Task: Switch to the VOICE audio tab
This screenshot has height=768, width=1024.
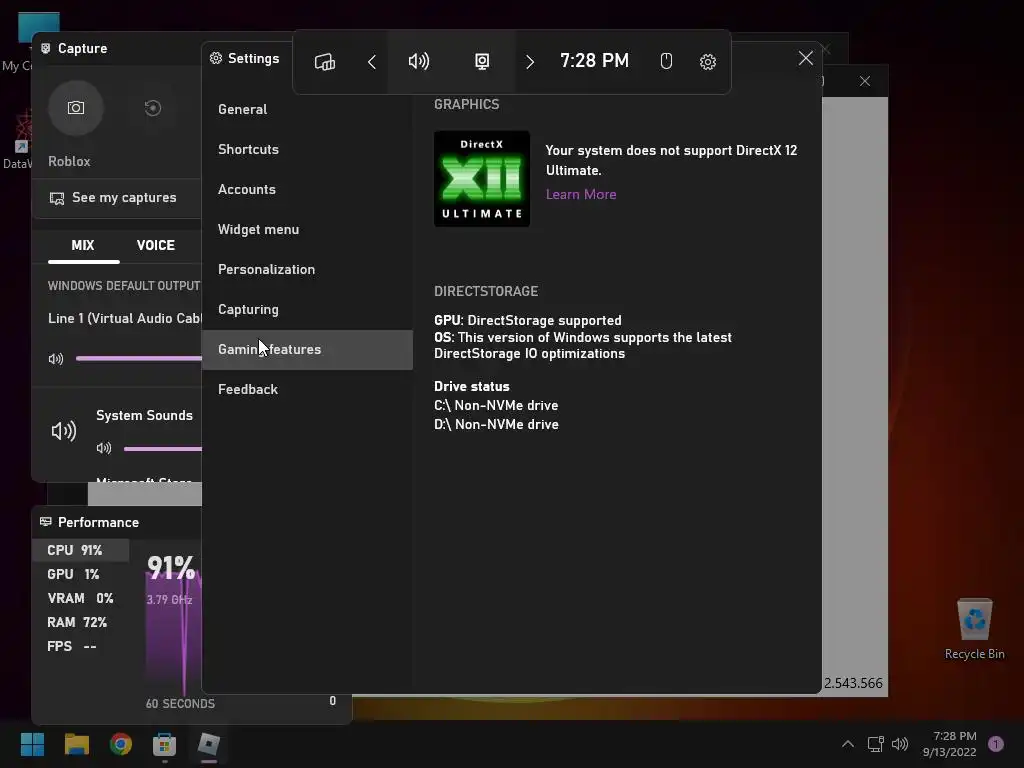Action: click(155, 246)
